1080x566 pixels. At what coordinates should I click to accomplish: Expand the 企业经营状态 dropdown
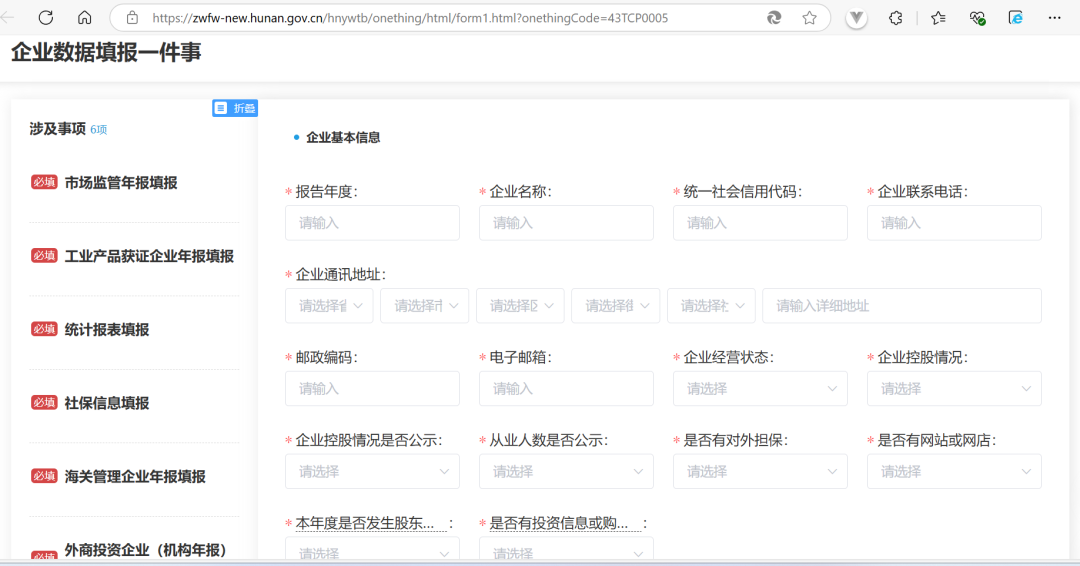coord(760,389)
